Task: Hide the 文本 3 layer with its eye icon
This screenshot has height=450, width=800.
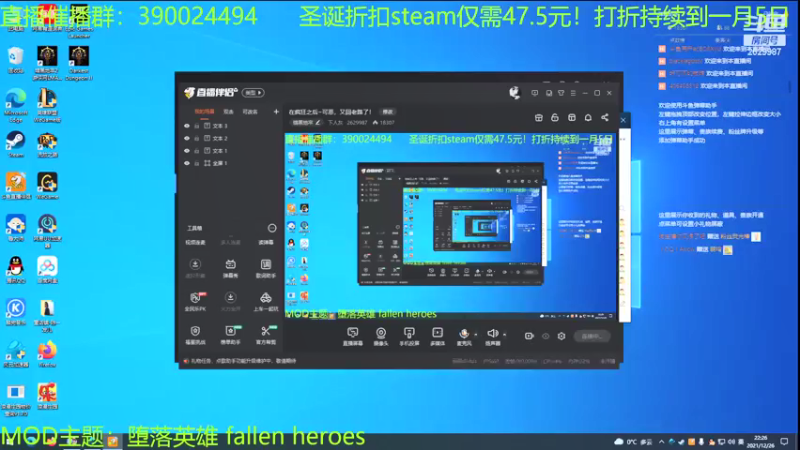Action: [187, 126]
